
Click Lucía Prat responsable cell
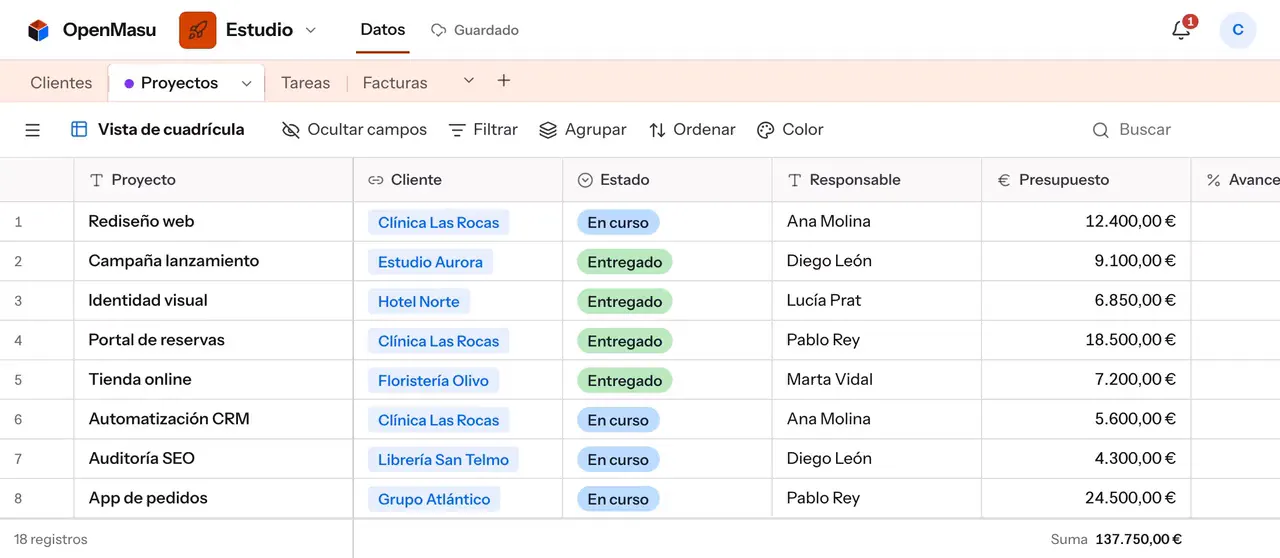click(x=877, y=301)
